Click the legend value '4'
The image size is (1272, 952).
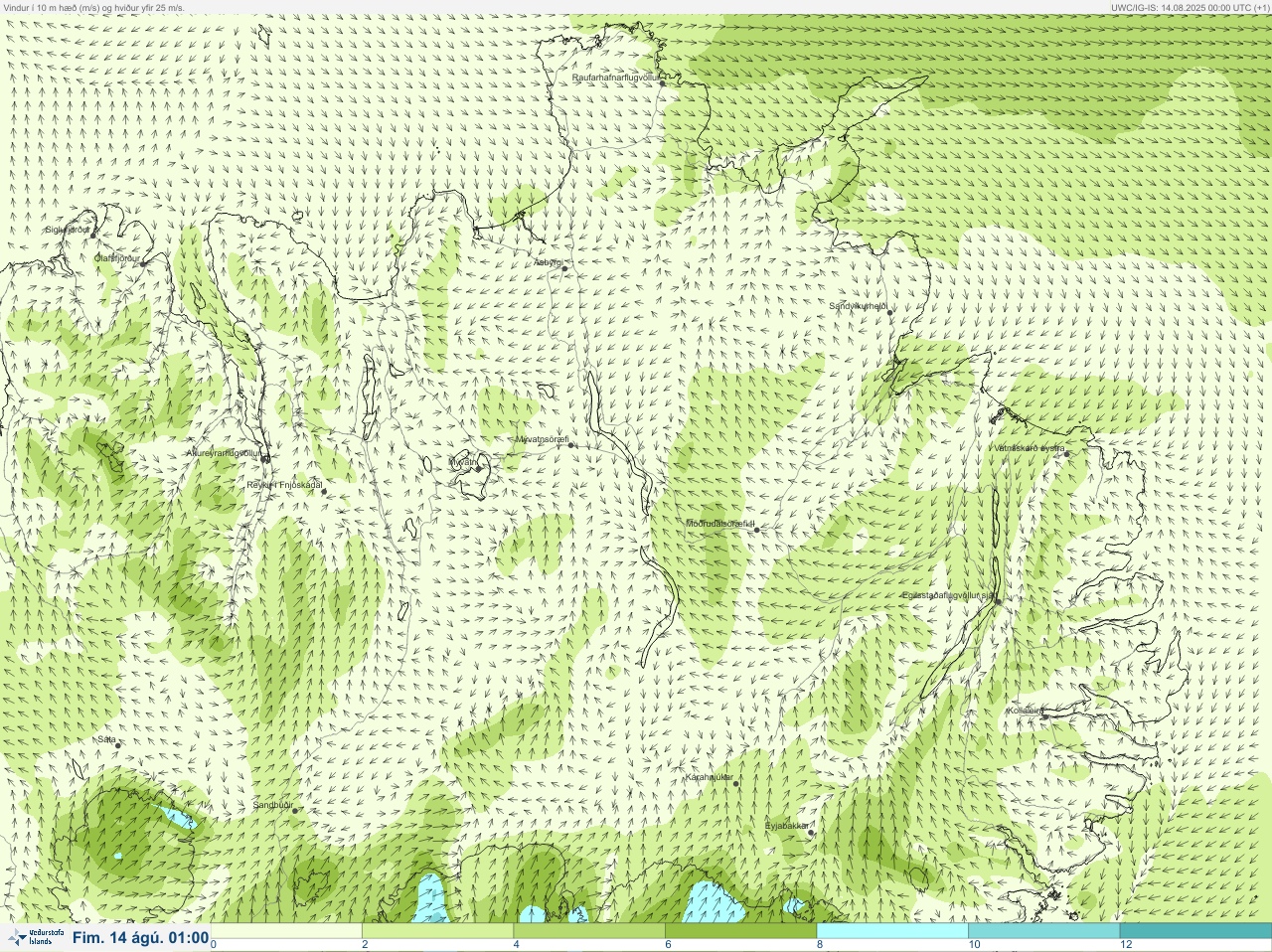516,945
